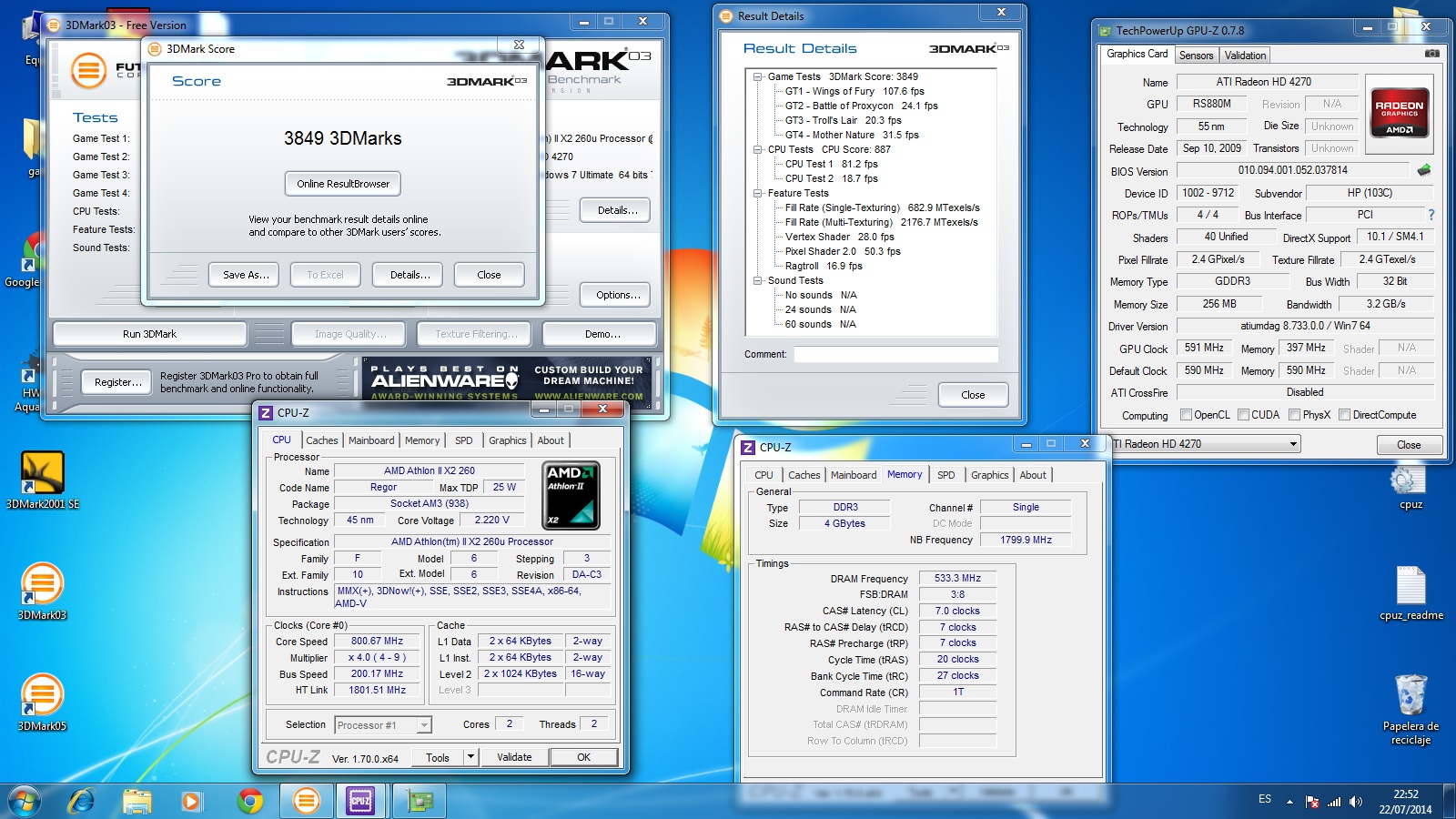Enable OpenCL checkbox in GPU-Z
The width and height of the screenshot is (1456, 819).
pos(1186,415)
